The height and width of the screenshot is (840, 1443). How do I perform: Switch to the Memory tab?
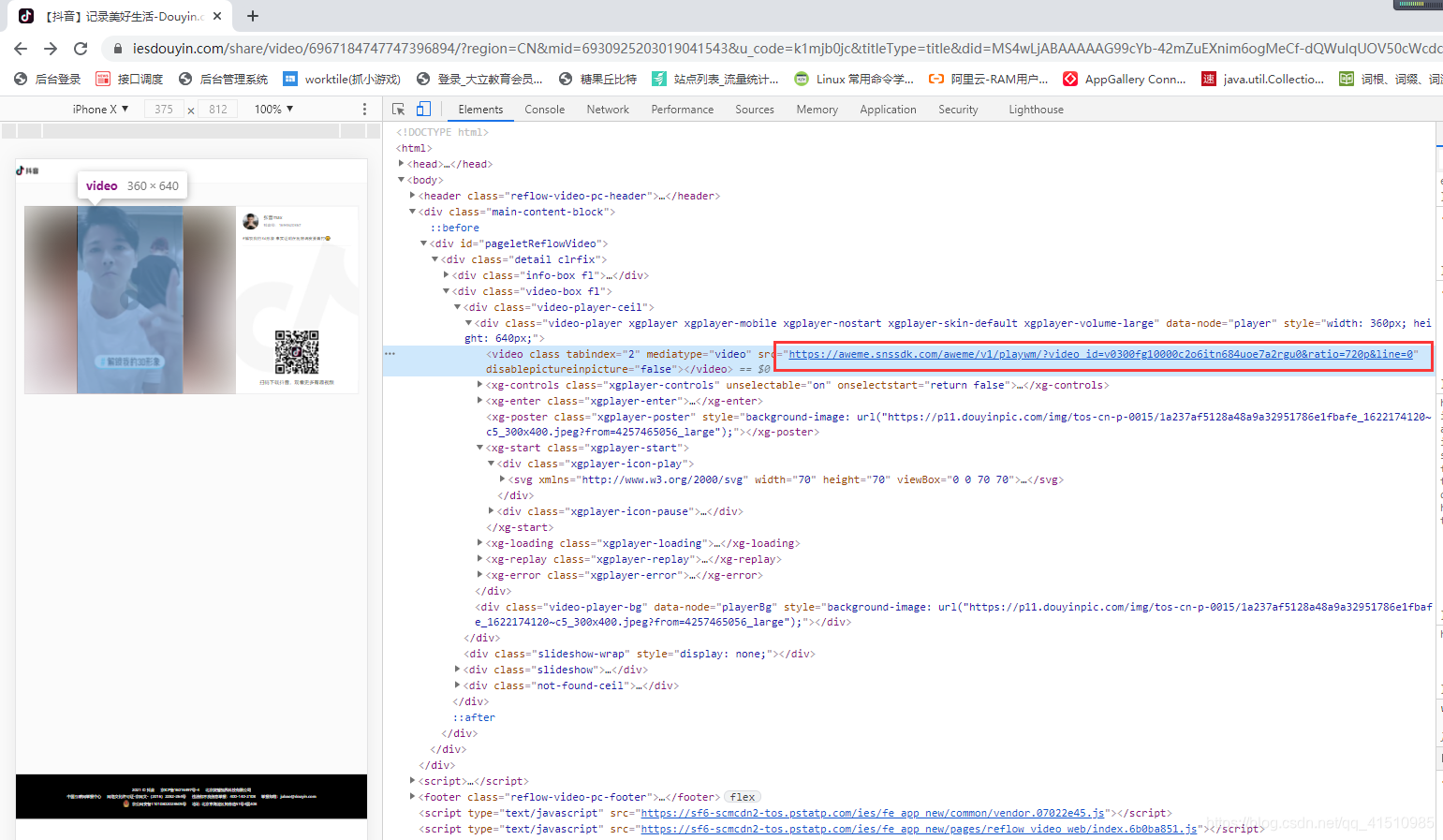click(817, 110)
